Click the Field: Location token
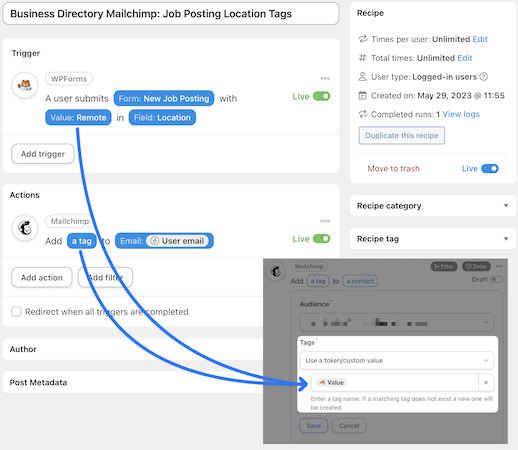 pyautogui.click(x=162, y=117)
